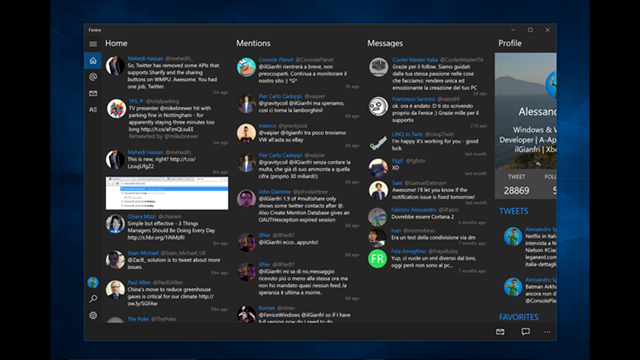This screenshot has width=640, height=360.
Task: Click Fabrizio Alessandro's avatar
Action: [377, 217]
